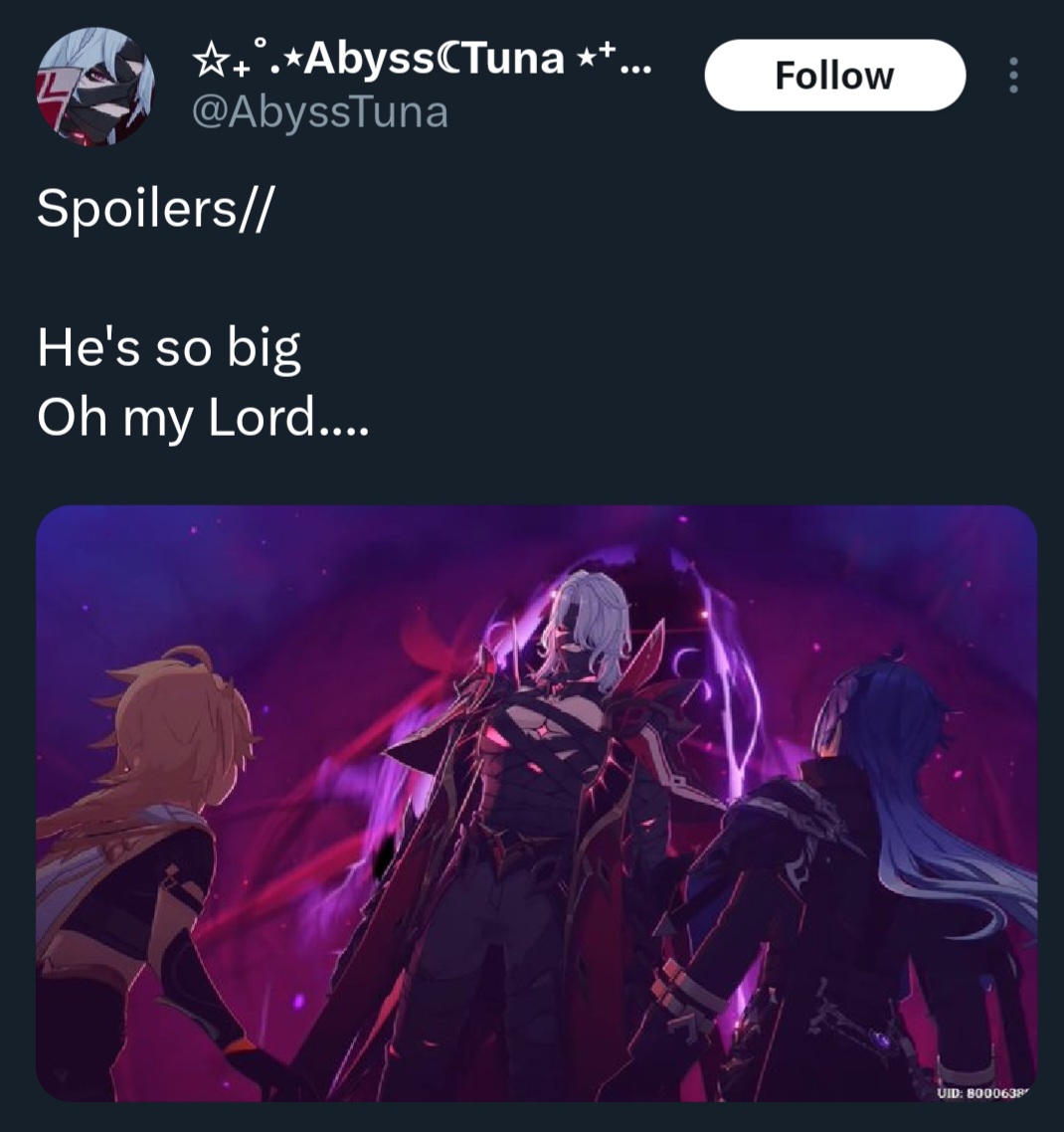Click the outlined star symbol in display name
The width and height of the screenshot is (1064, 1132).
(210, 60)
